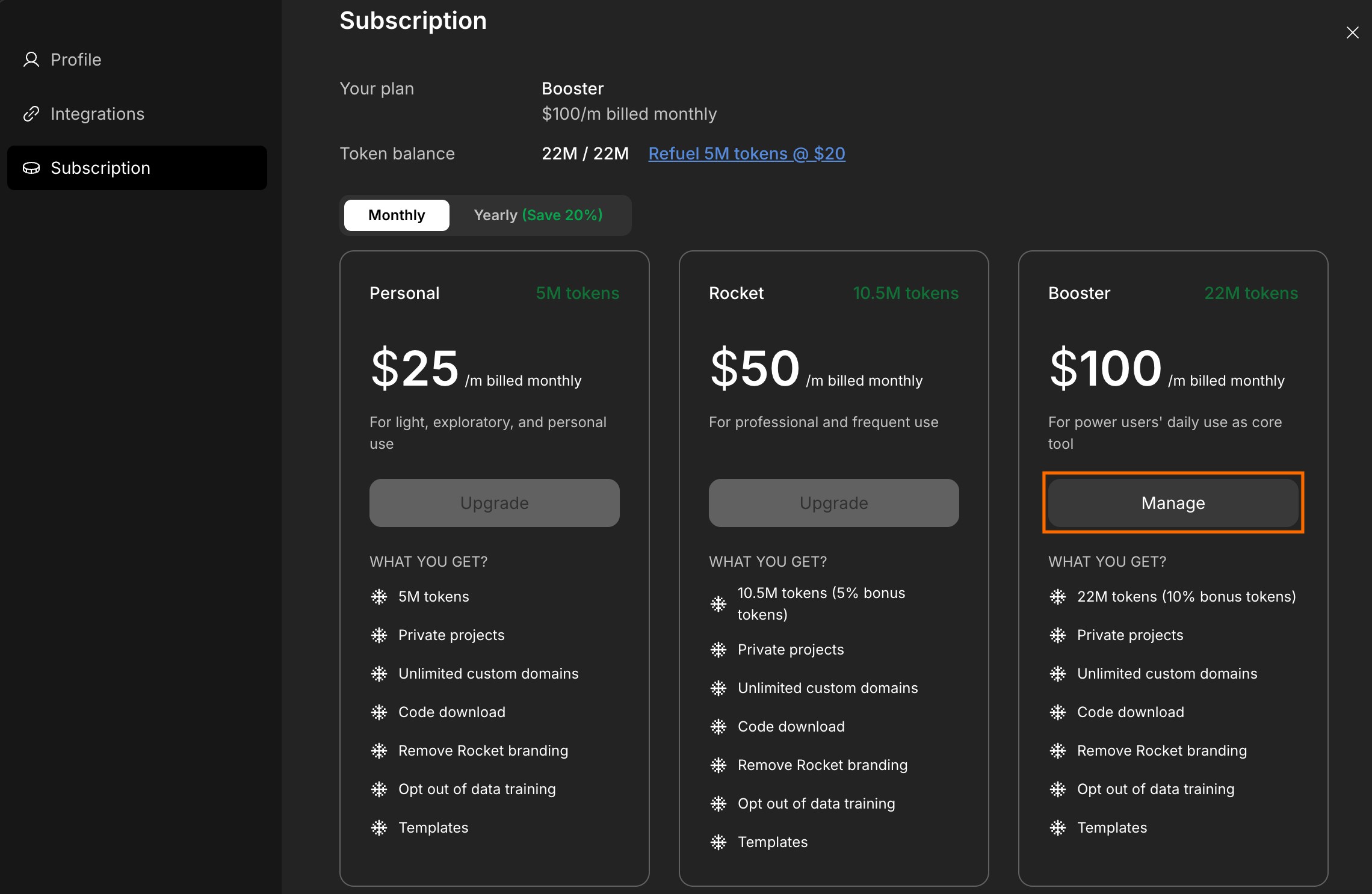
Task: Select the Monthly billing option
Action: point(396,215)
